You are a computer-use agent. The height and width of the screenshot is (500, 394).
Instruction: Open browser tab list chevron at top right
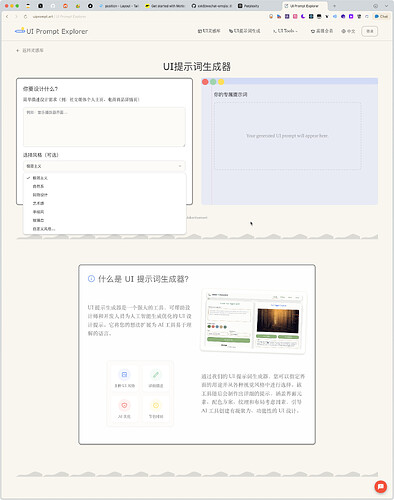click(386, 6)
